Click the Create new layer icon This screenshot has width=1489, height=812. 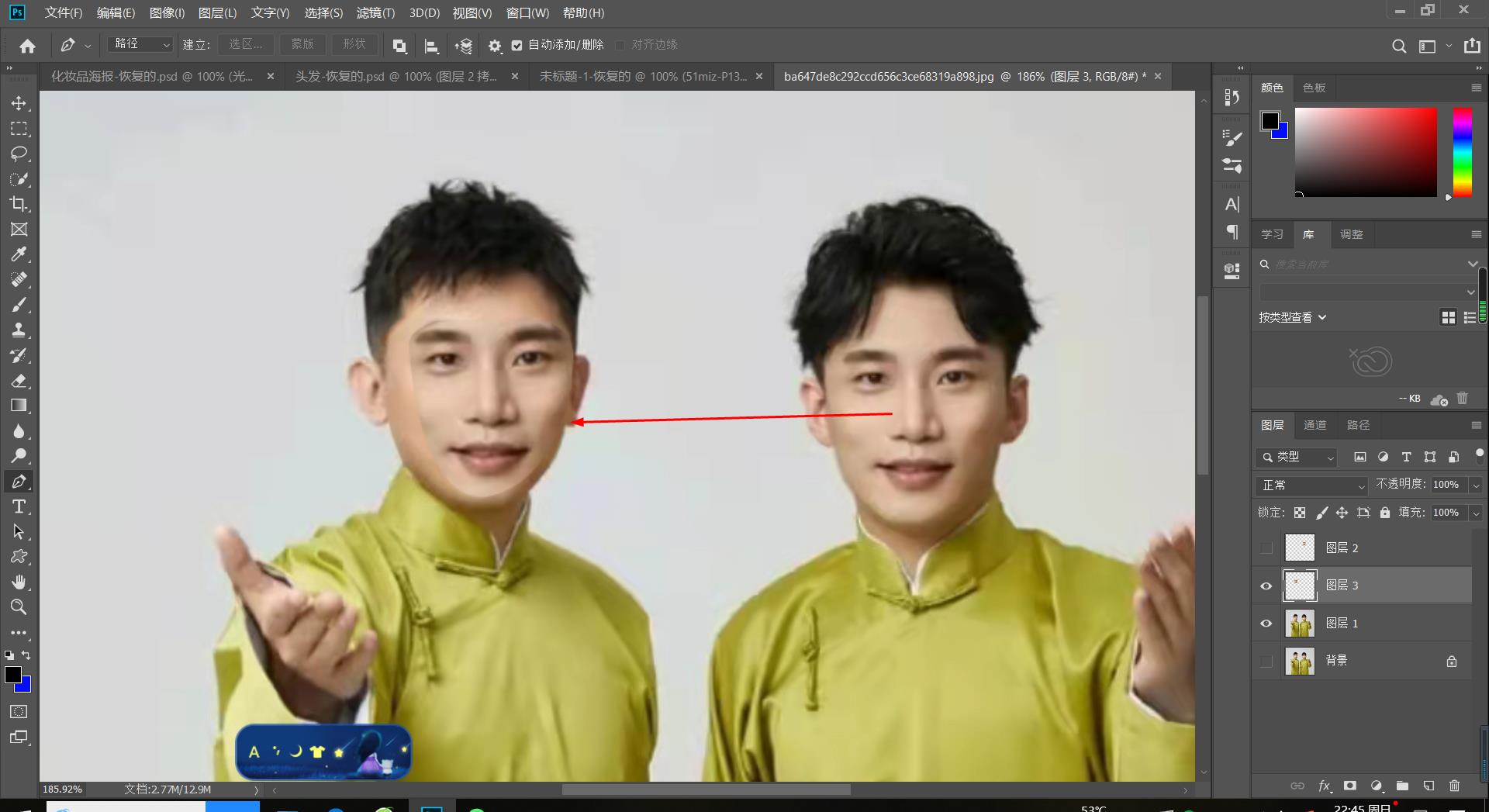click(1428, 786)
